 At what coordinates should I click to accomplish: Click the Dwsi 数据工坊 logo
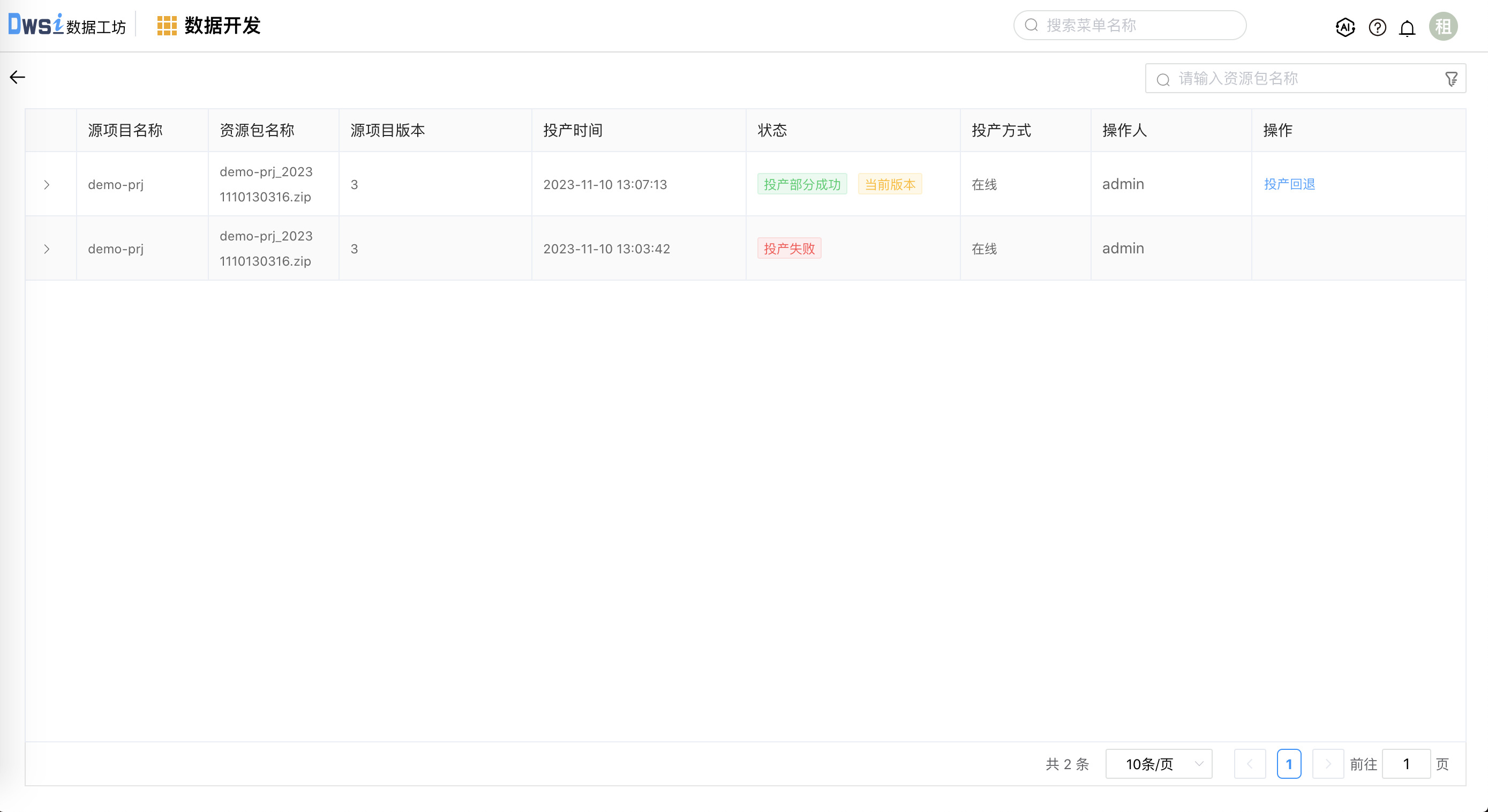point(66,25)
